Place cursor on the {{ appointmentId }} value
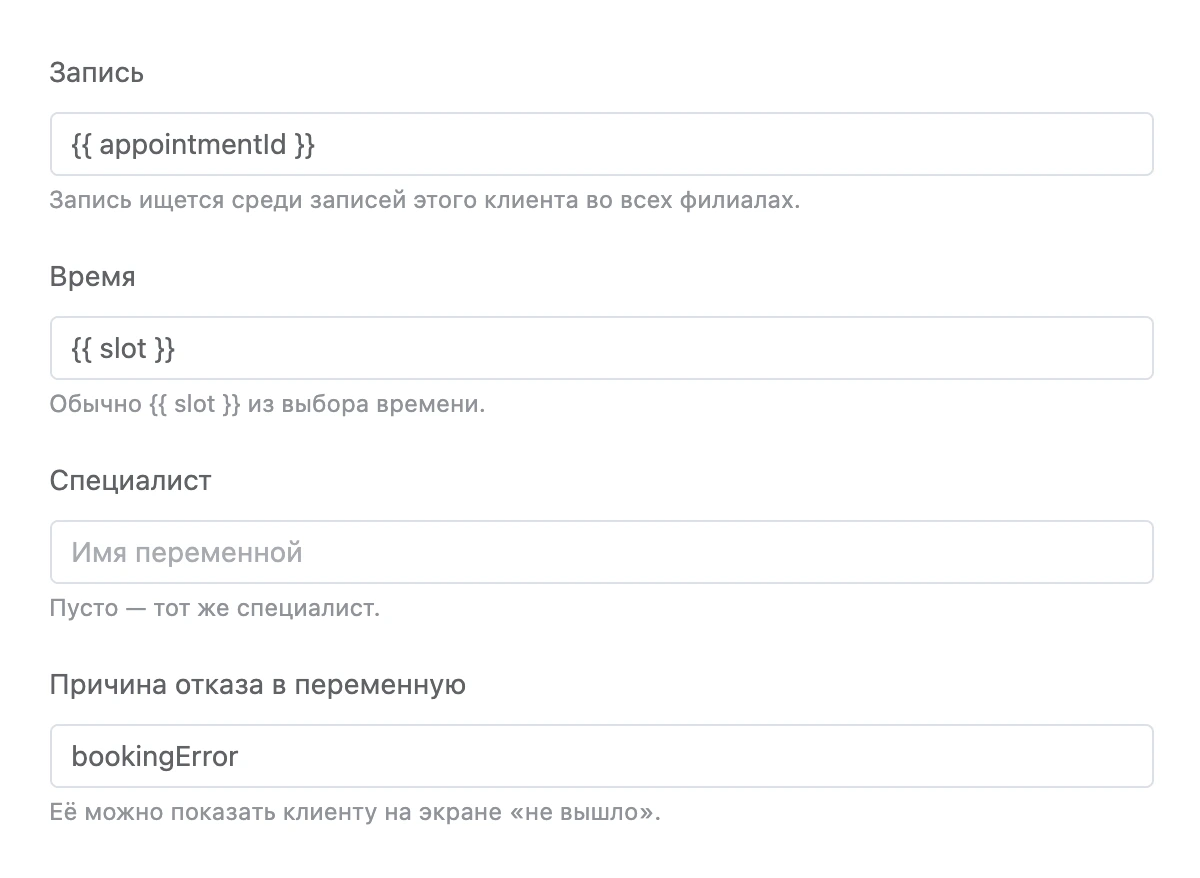Screen dimensions: 1200x878 coord(194,145)
